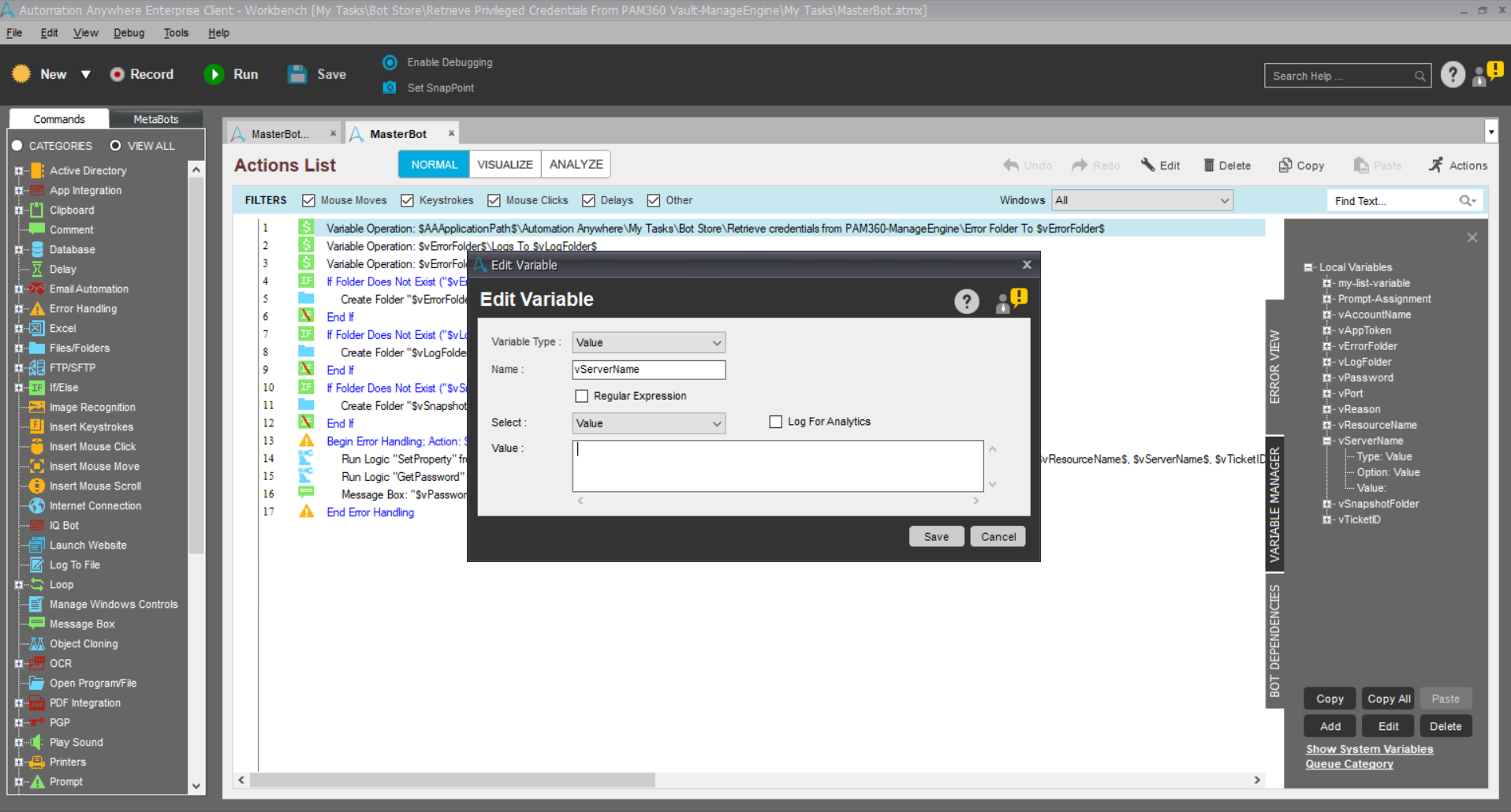Open the Debug menu
The image size is (1511, 812).
click(x=129, y=32)
